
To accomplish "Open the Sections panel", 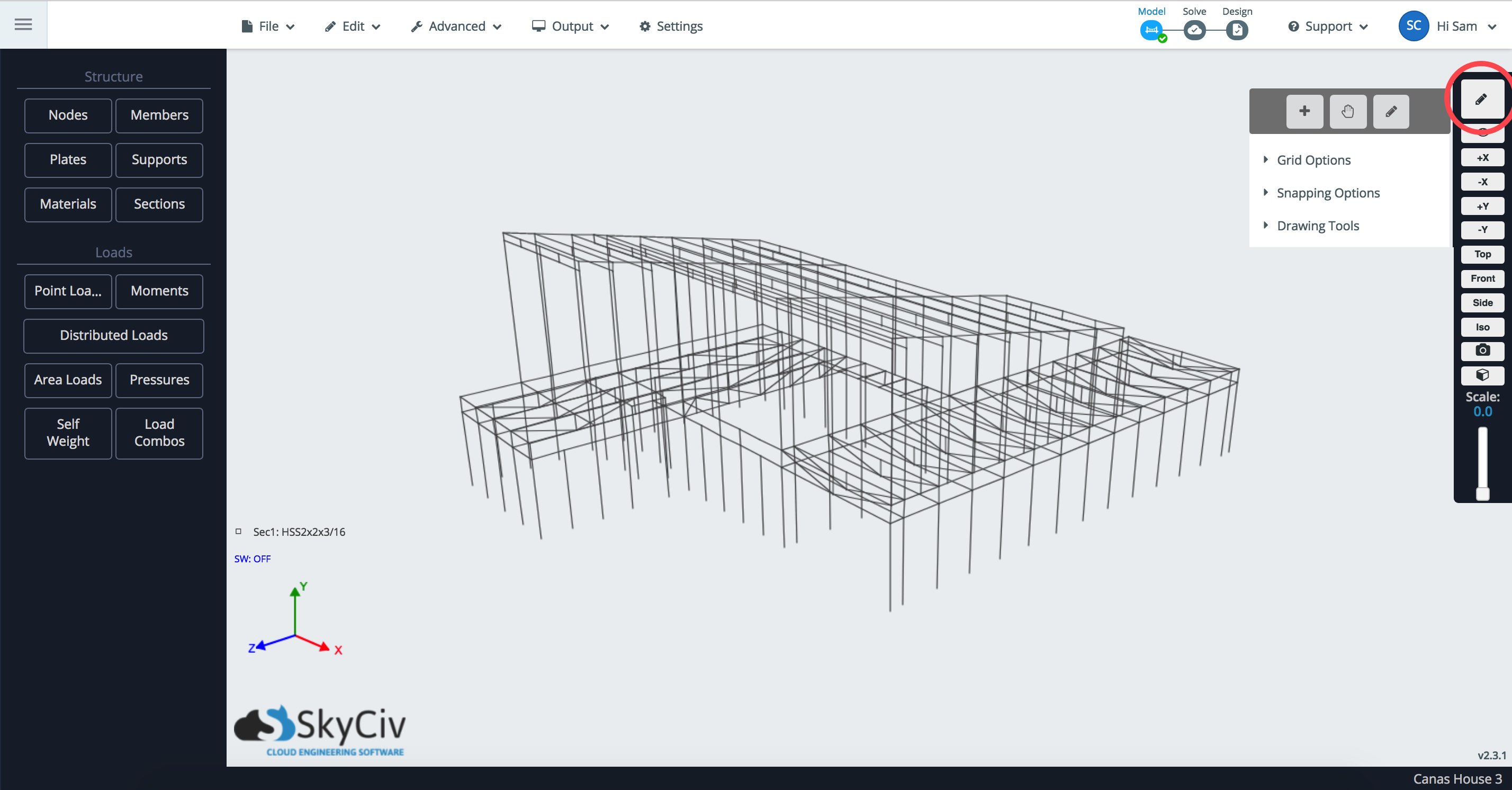I will [159, 204].
